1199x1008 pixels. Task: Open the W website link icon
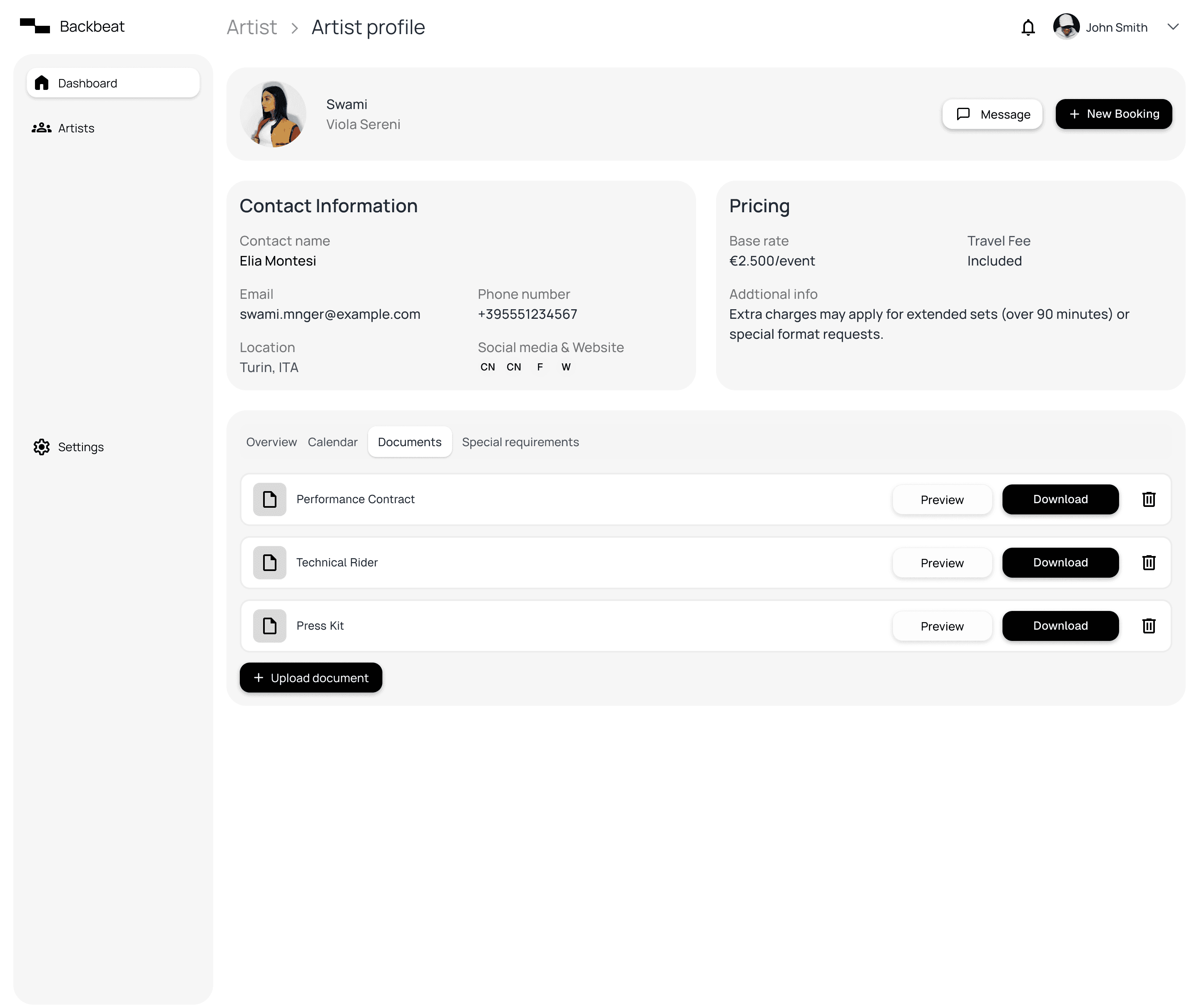[565, 367]
